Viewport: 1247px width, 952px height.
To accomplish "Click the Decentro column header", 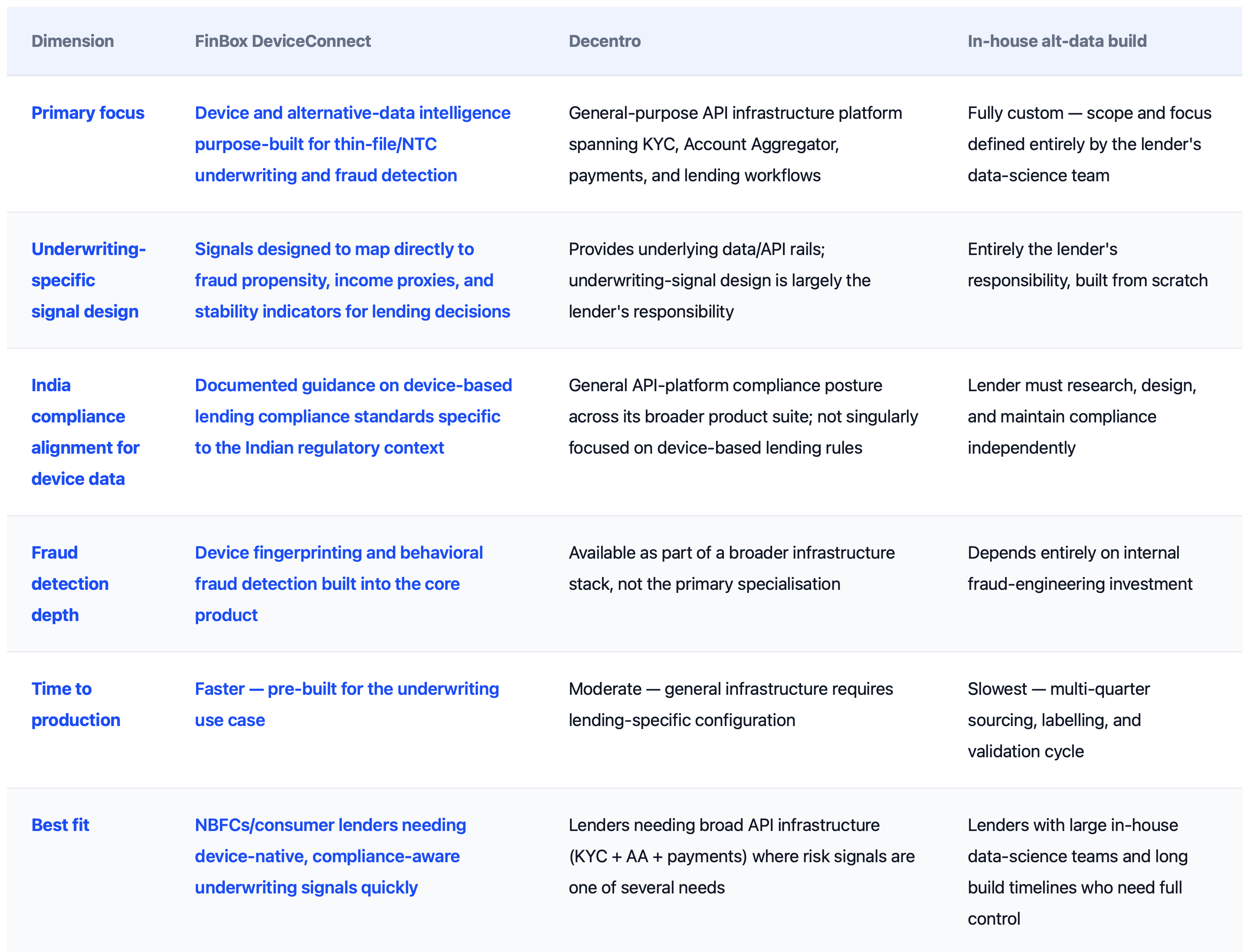I will (x=605, y=41).
